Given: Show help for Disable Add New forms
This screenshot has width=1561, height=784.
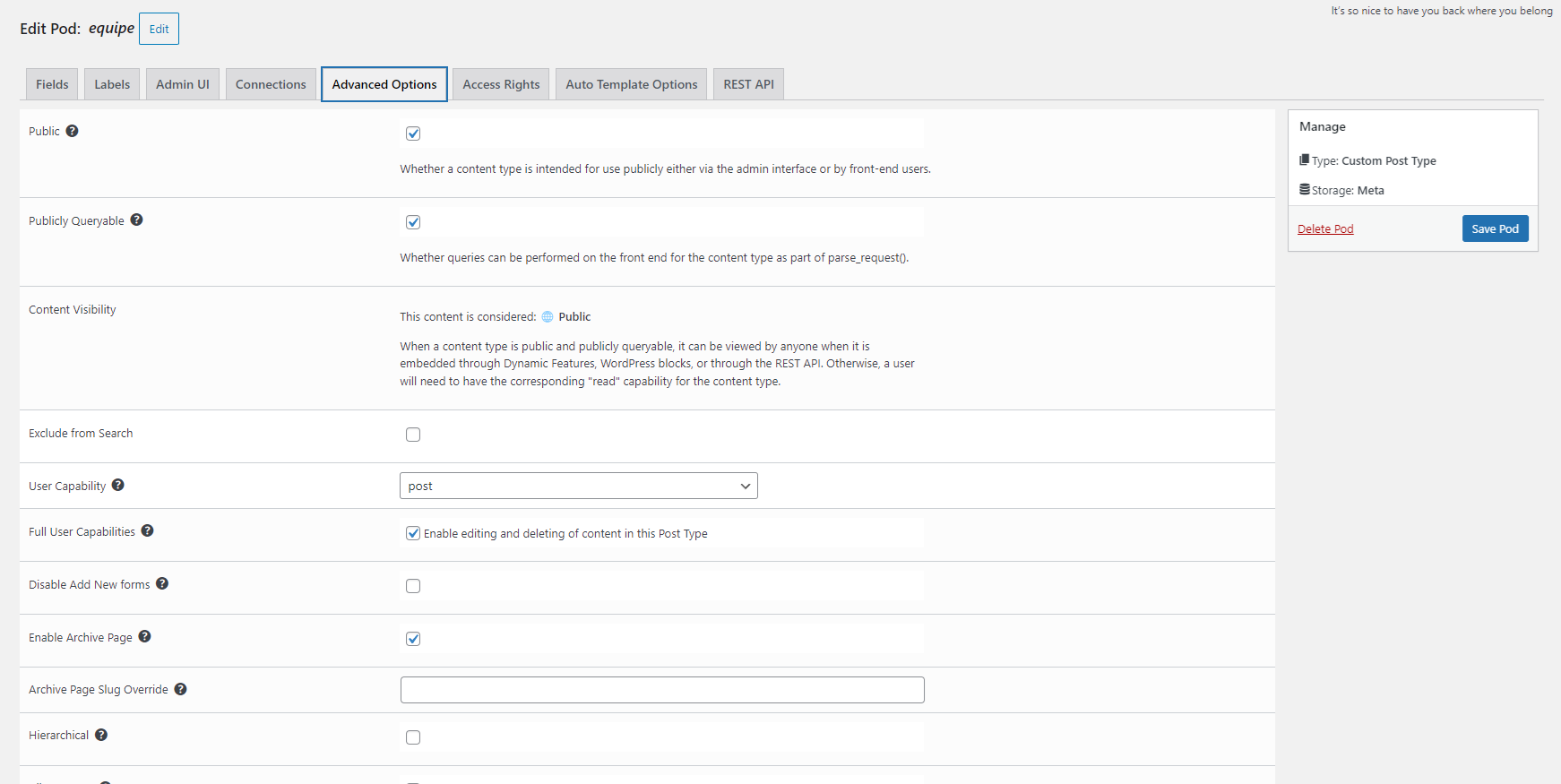Looking at the screenshot, I should 162,583.
